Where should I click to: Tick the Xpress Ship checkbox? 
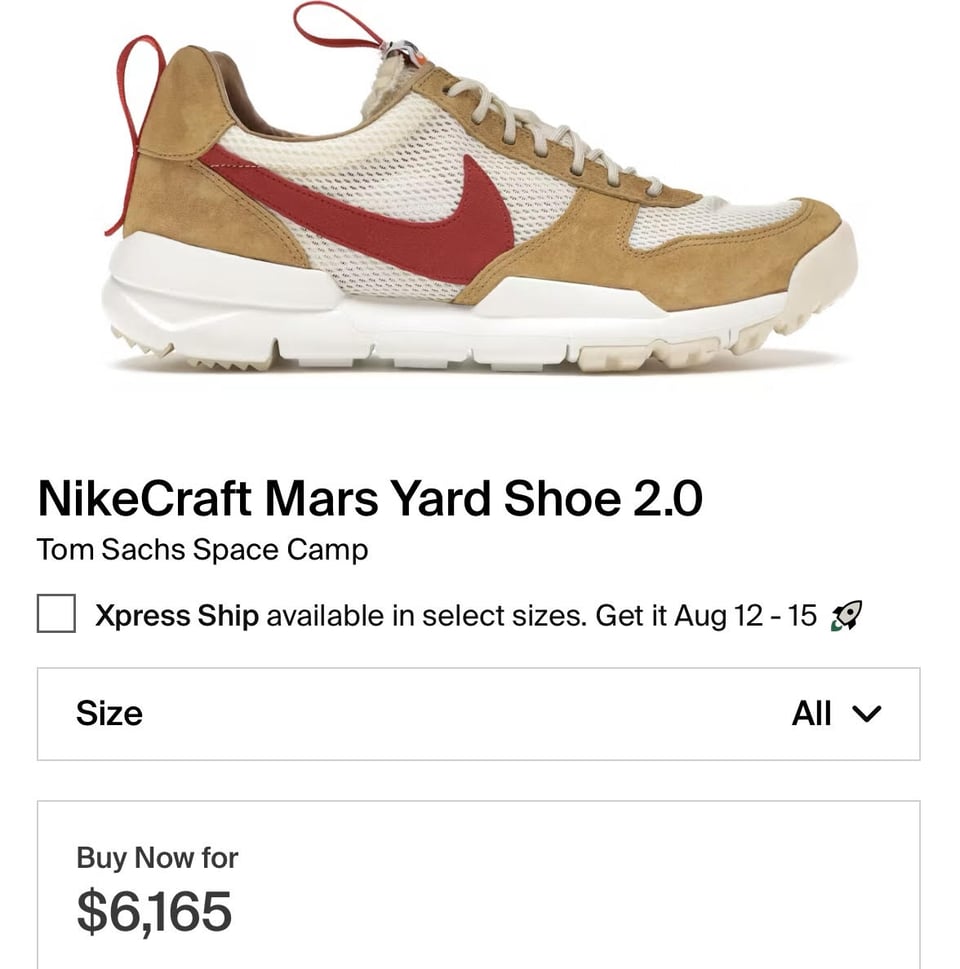pyautogui.click(x=56, y=614)
